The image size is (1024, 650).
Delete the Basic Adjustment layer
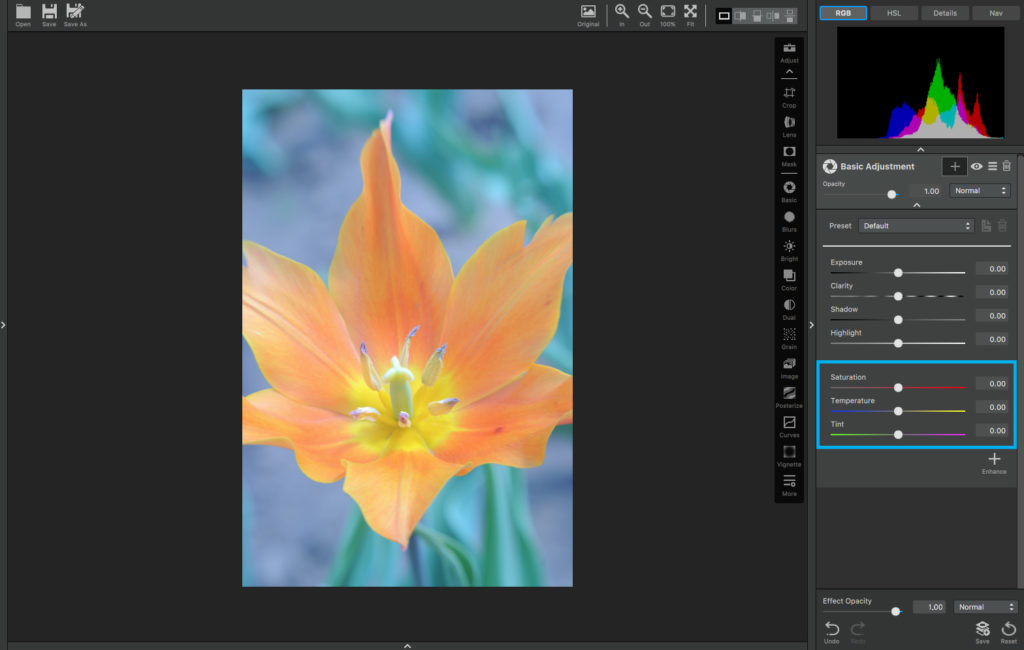(x=1006, y=166)
